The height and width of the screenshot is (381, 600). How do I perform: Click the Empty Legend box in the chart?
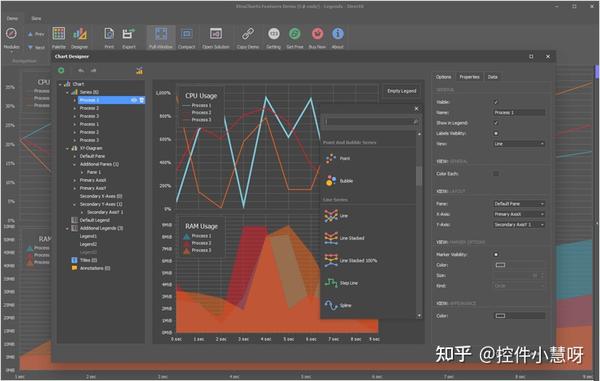401,91
